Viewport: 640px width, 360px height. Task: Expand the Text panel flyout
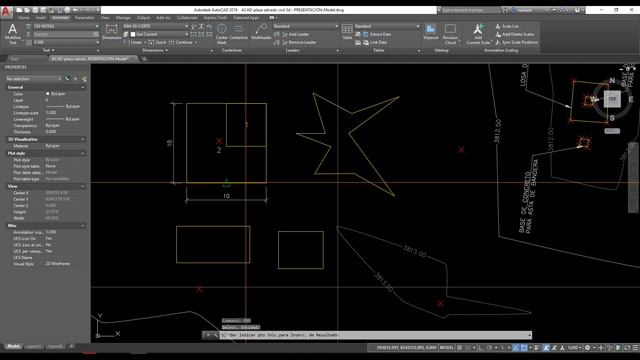tap(48, 51)
